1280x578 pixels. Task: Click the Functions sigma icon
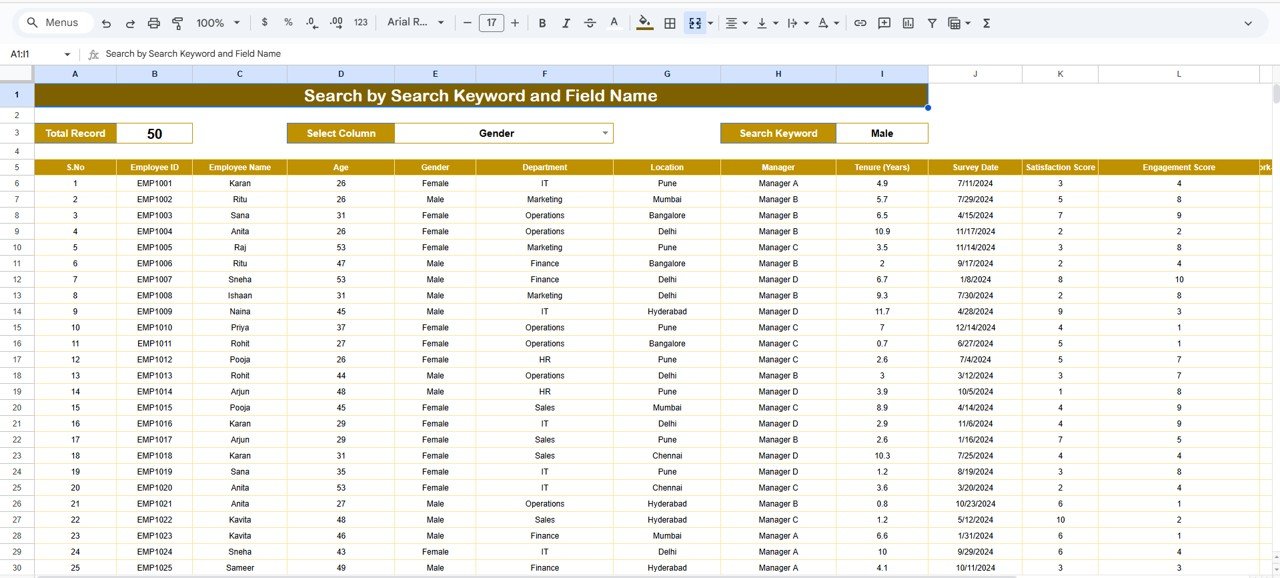pyautogui.click(x=986, y=23)
